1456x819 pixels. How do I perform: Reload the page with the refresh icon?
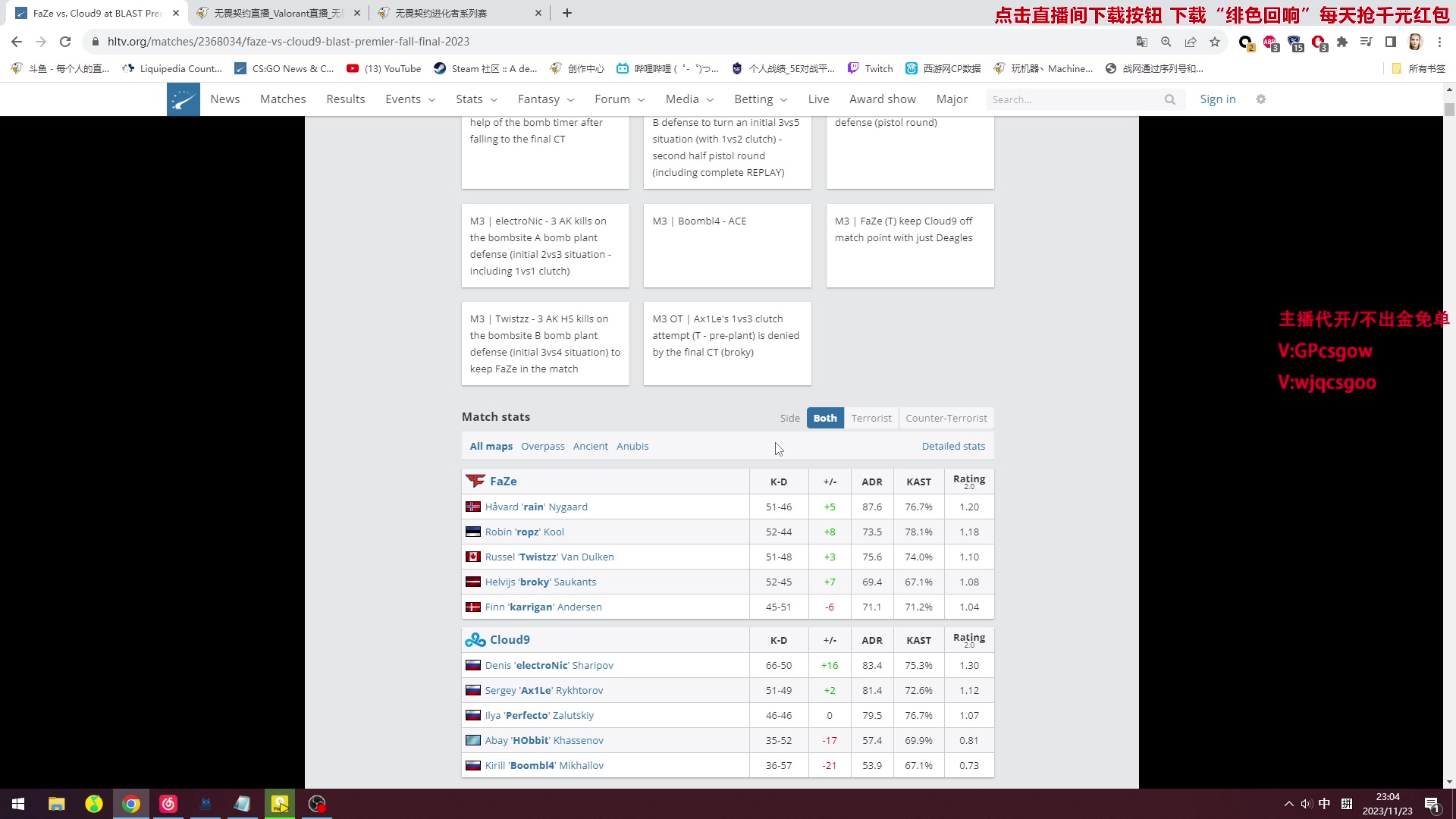[x=65, y=42]
